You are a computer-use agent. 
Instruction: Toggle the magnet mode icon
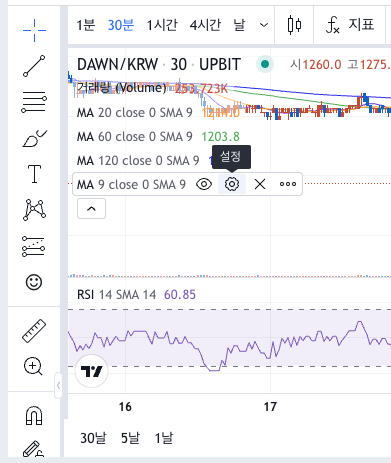[34, 415]
